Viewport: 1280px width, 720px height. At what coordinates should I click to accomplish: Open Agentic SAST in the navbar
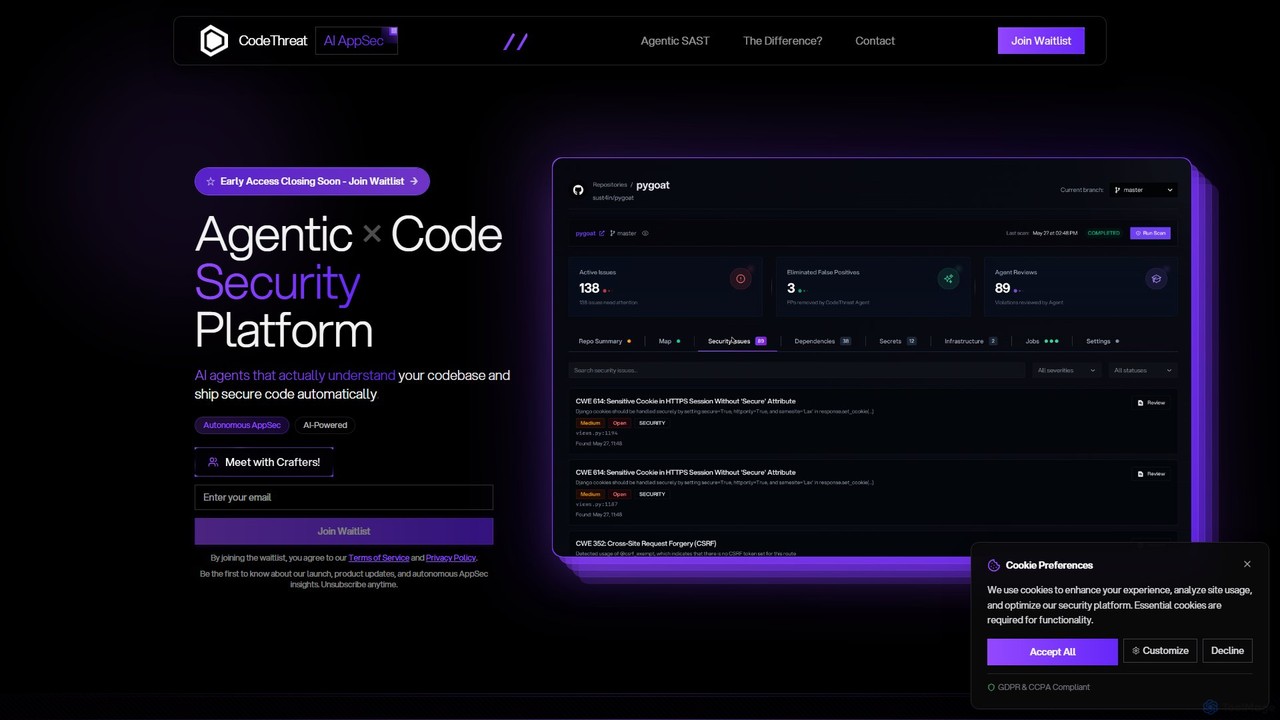tap(675, 41)
